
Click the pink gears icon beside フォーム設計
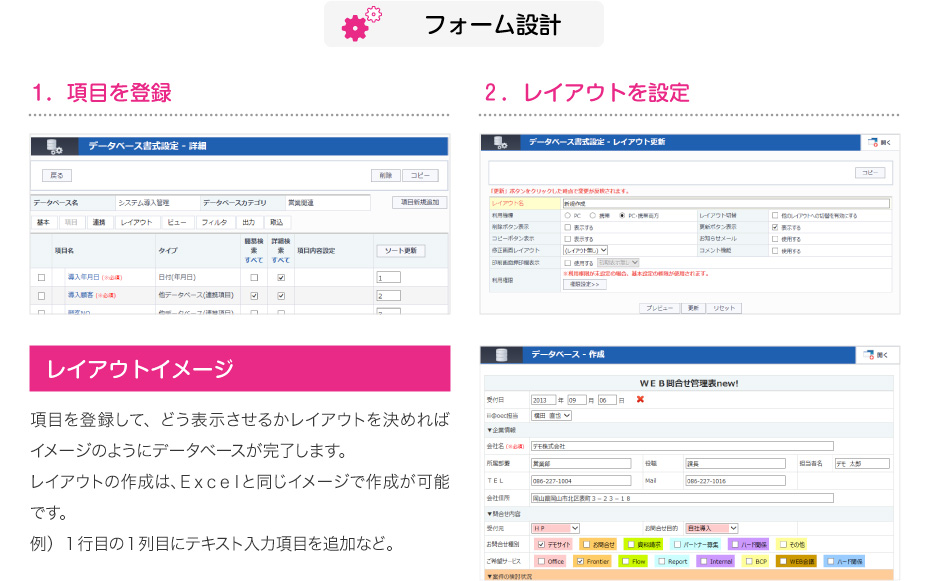click(361, 25)
